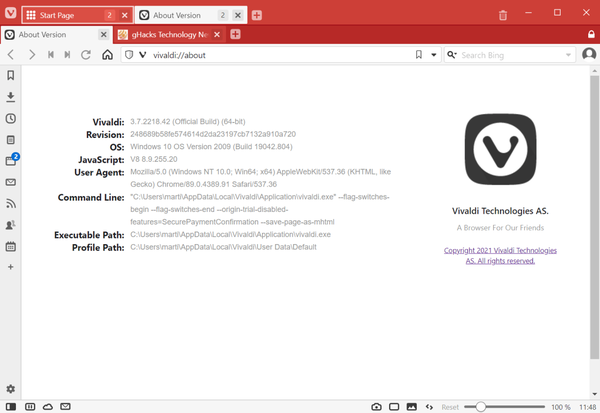
Task: Toggle tab tiling in status bar
Action: click(30, 406)
